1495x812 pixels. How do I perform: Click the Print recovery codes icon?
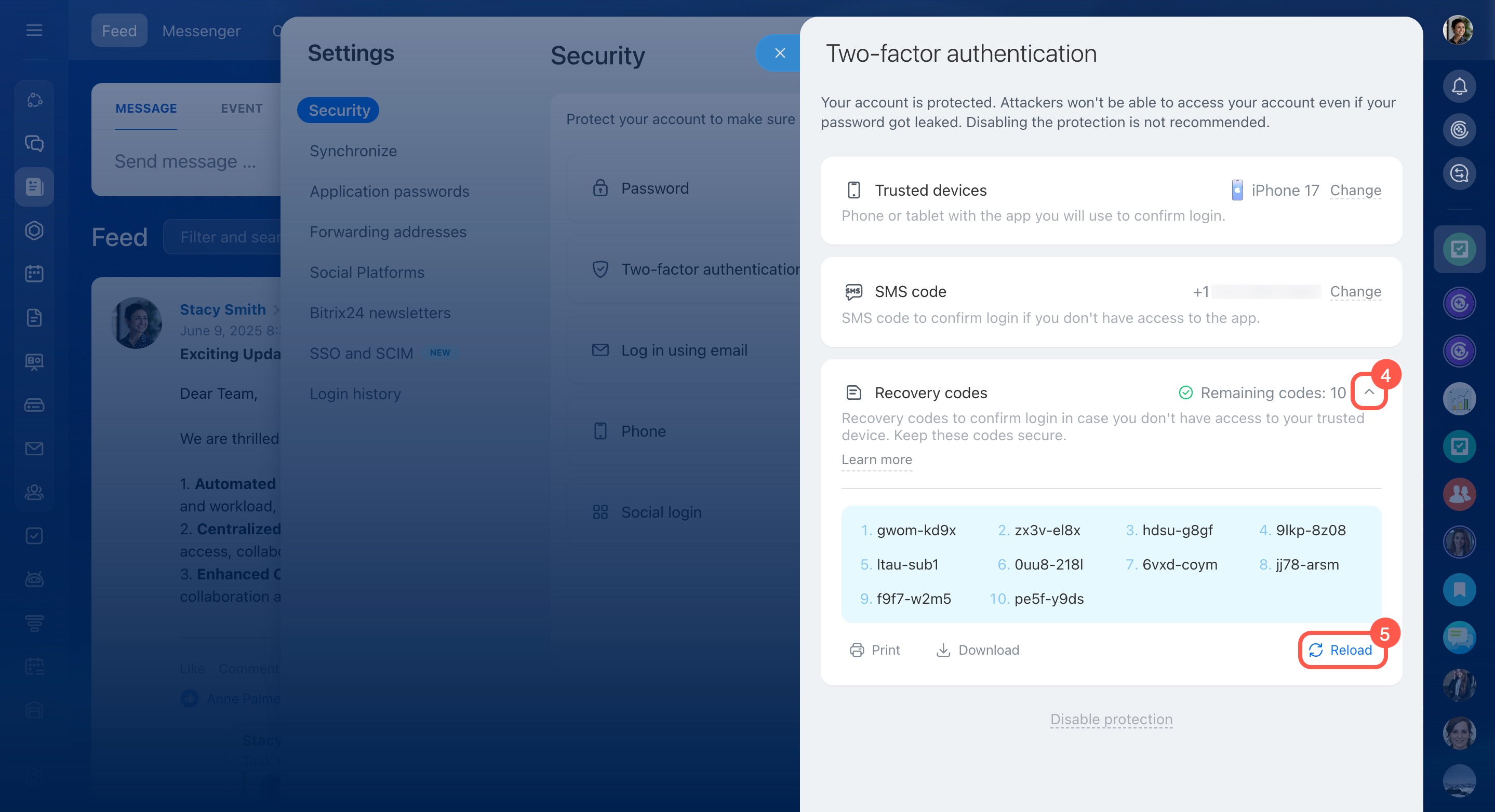(857, 650)
